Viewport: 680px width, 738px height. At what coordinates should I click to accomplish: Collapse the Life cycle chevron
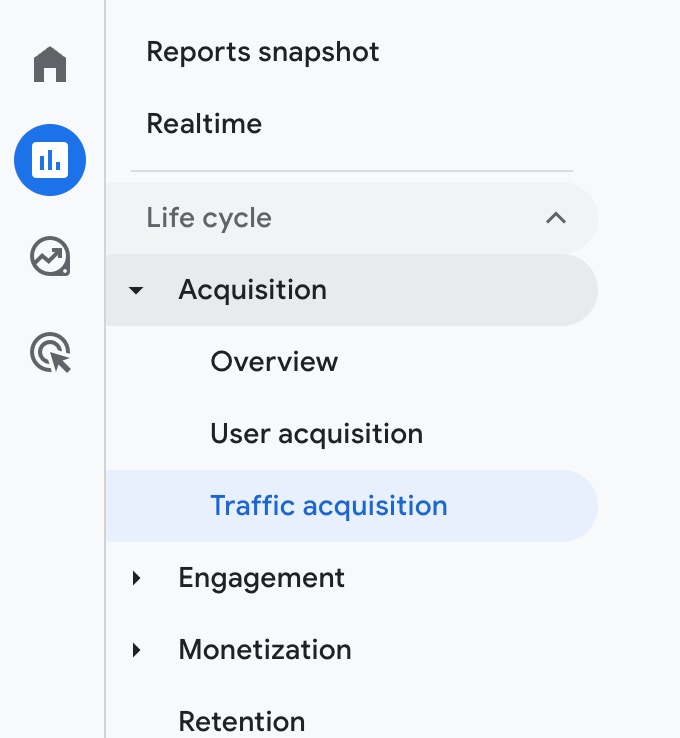point(556,218)
